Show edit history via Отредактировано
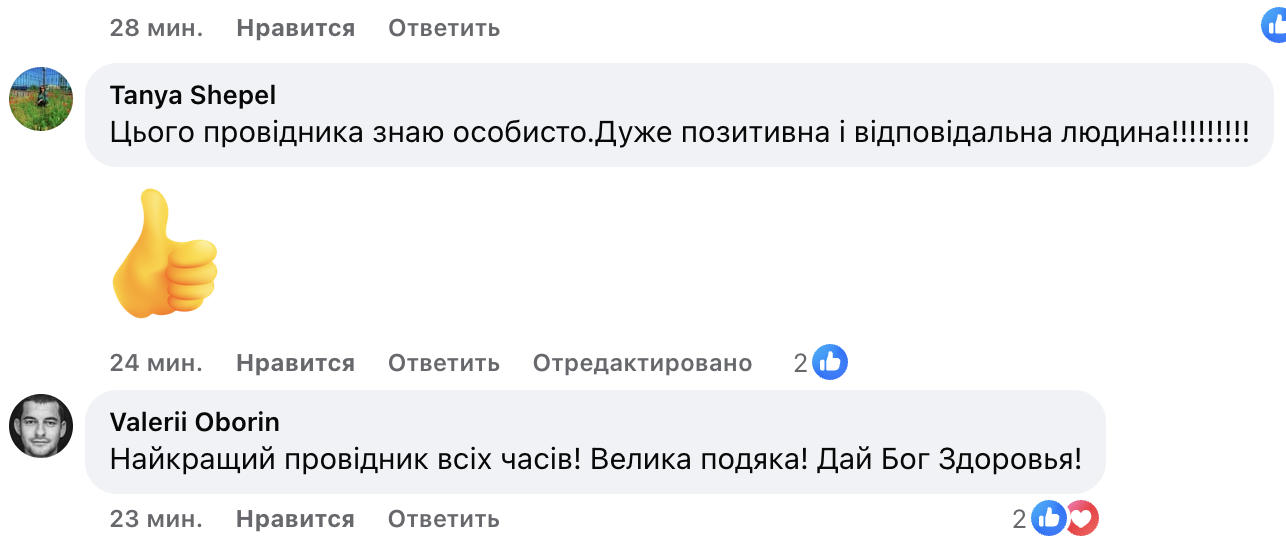The height and width of the screenshot is (542, 1286). click(x=642, y=363)
